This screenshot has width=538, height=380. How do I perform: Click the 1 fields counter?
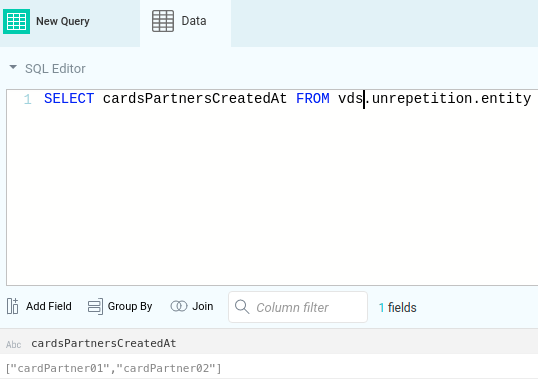pyautogui.click(x=397, y=308)
